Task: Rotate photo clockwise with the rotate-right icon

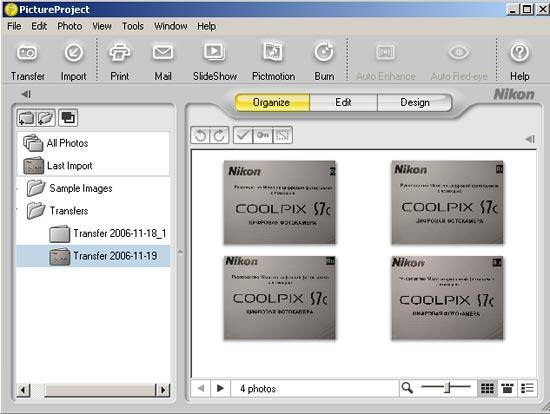Action: click(220, 135)
